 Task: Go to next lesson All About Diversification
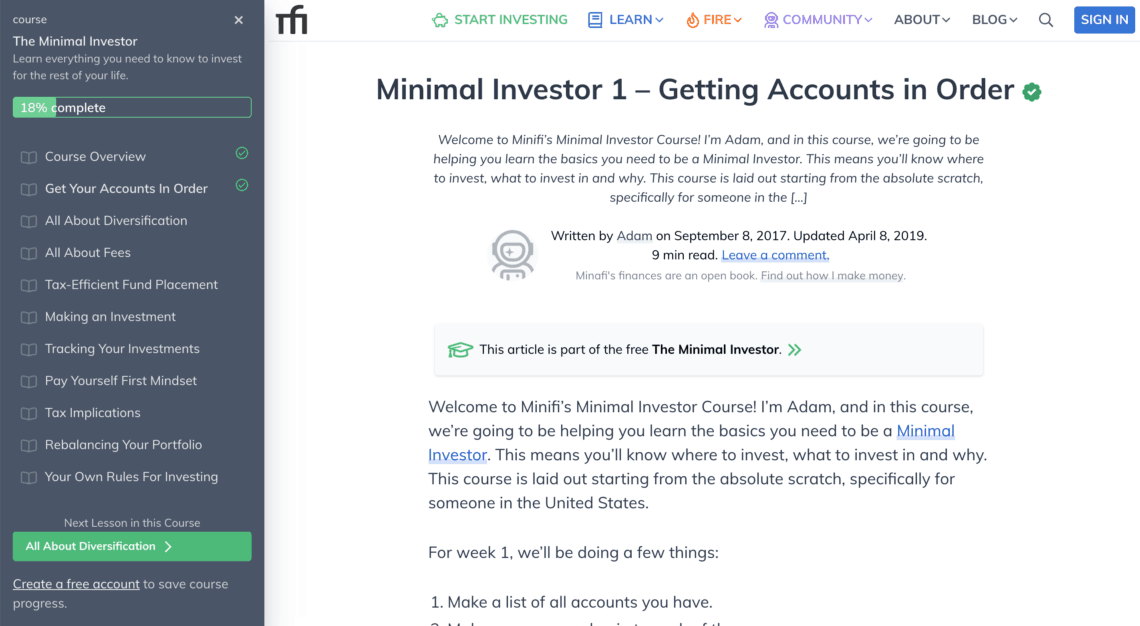tap(132, 547)
